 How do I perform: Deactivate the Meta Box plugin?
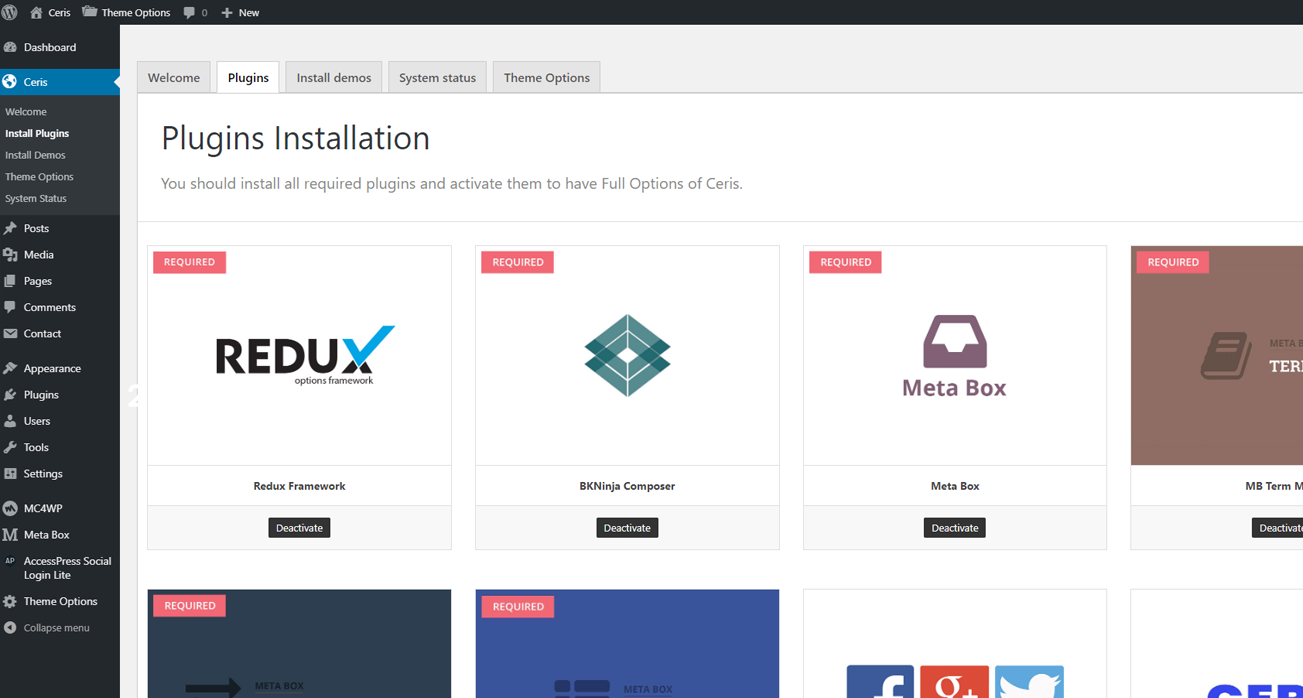[x=955, y=528]
